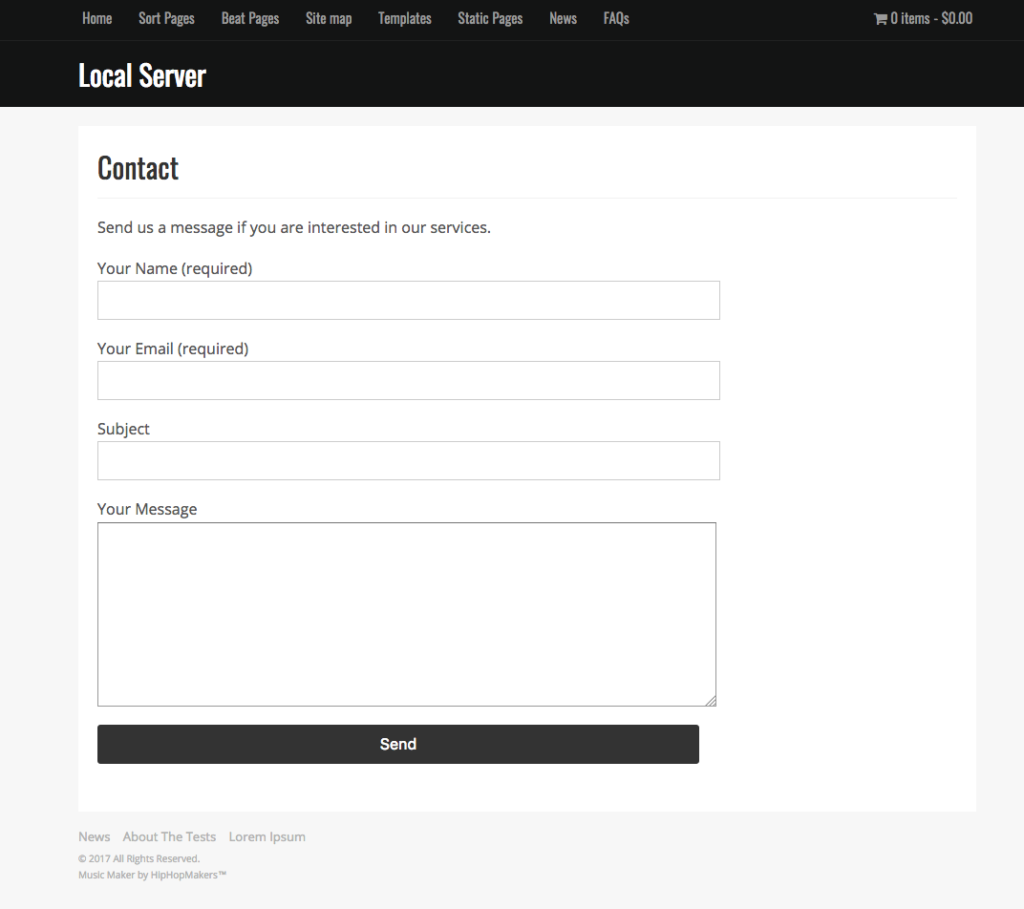Go to Beat Pages in navigation

250,18
